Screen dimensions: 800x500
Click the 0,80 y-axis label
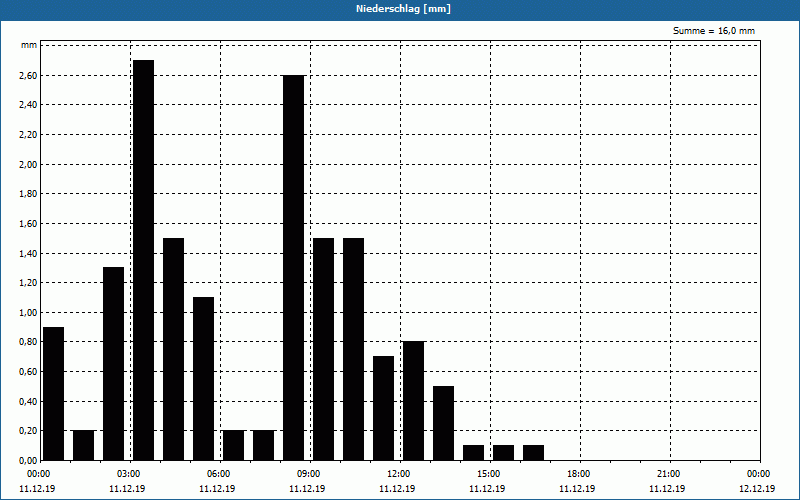(x=29, y=342)
